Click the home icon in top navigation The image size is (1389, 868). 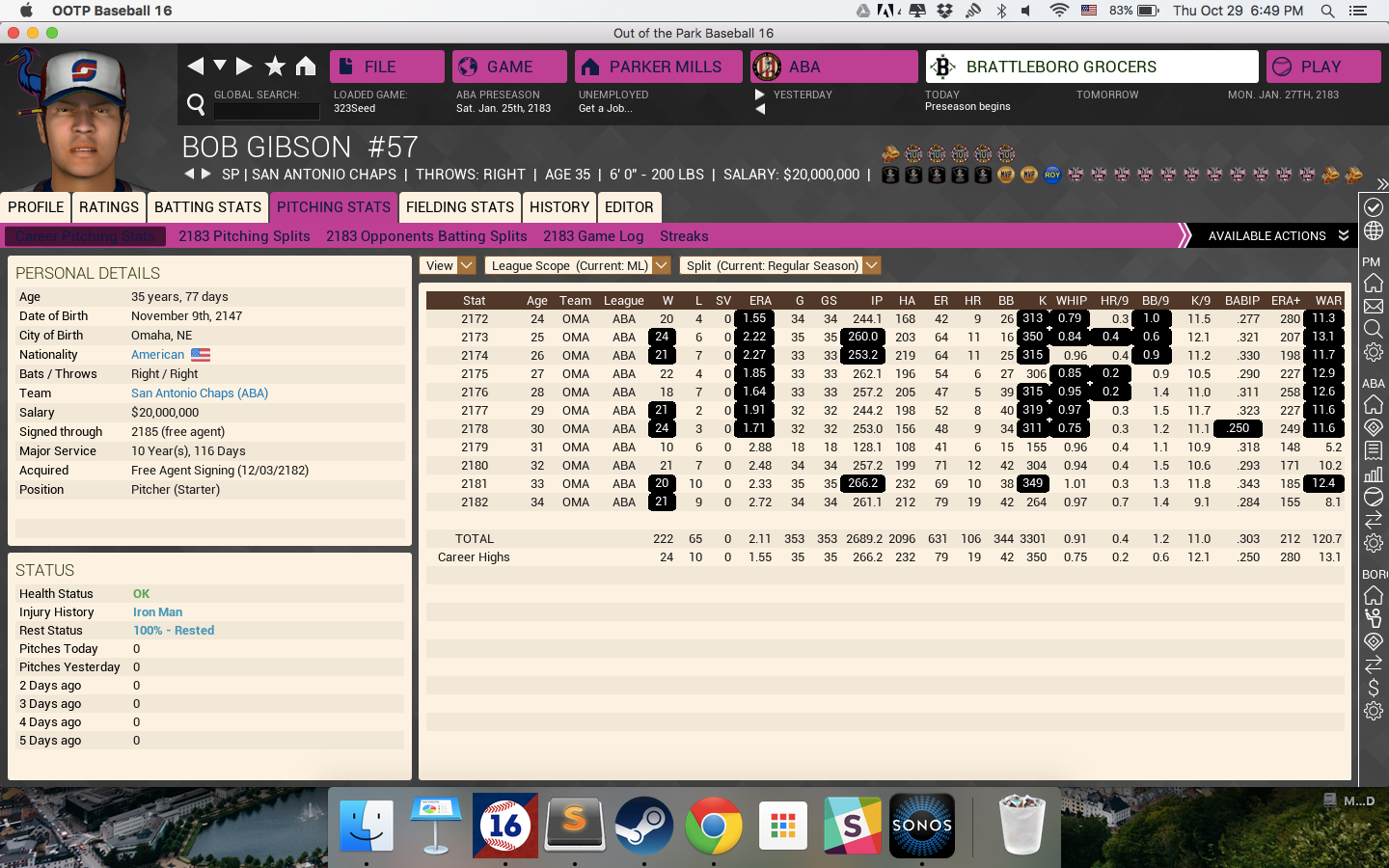click(x=306, y=66)
